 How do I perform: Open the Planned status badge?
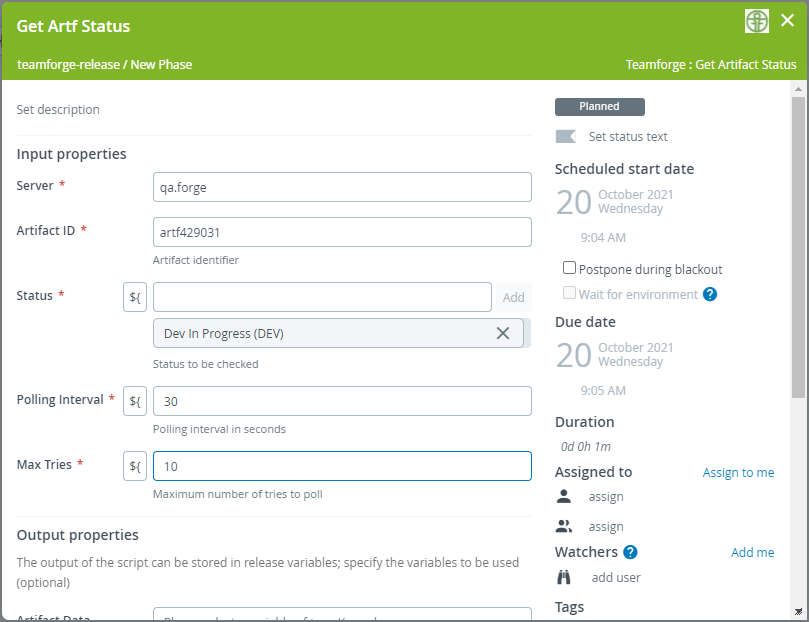tap(599, 106)
